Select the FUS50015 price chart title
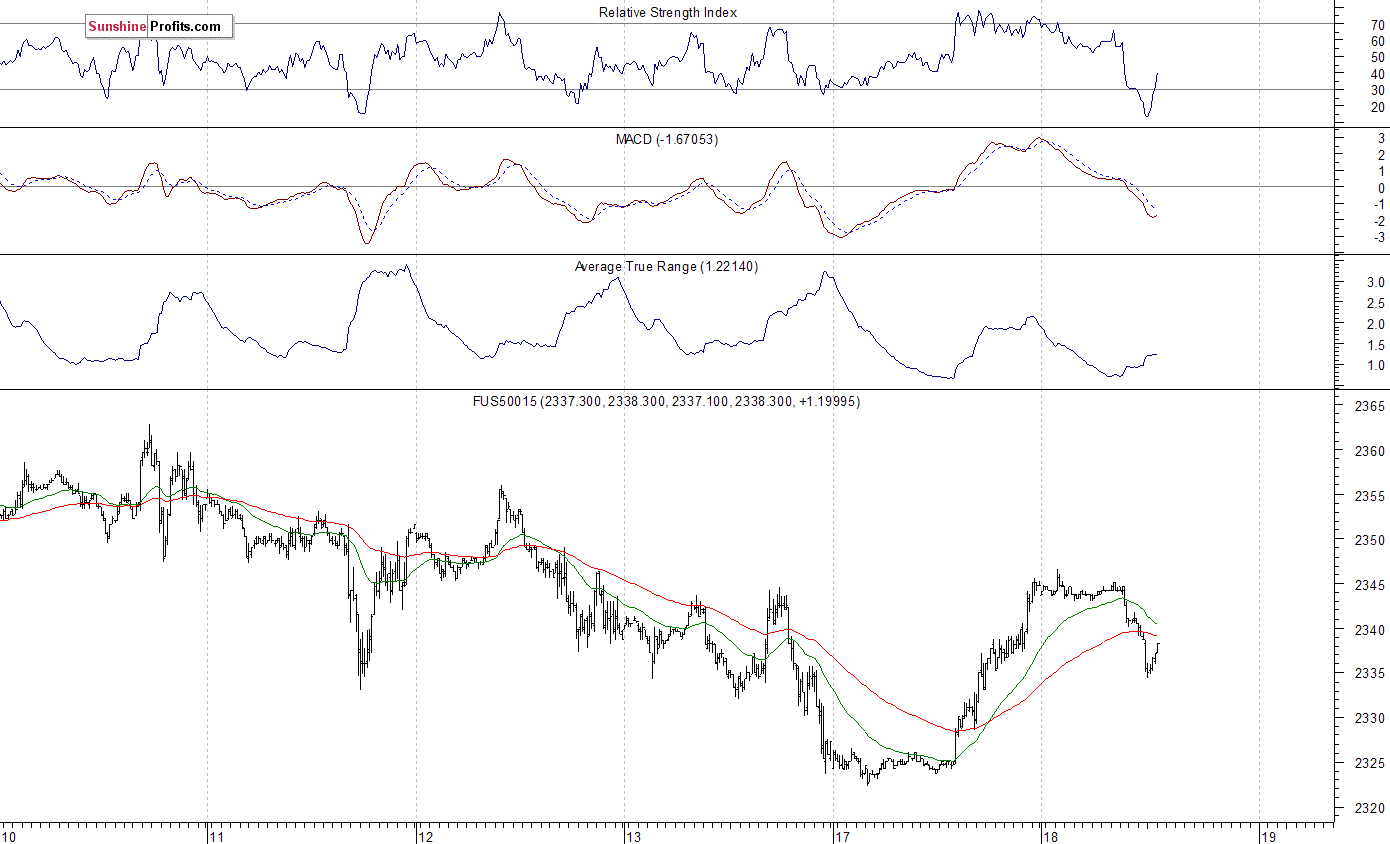 point(667,401)
